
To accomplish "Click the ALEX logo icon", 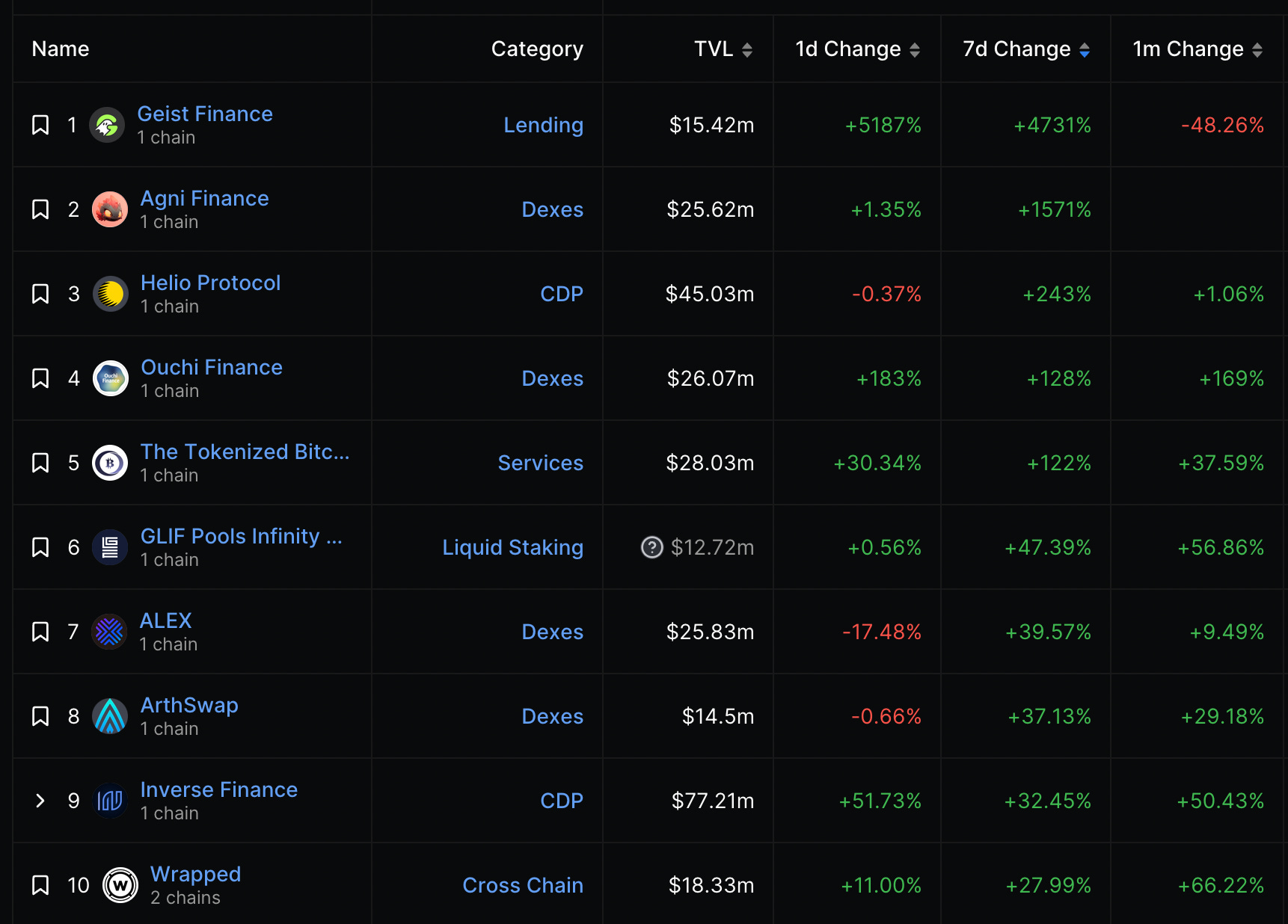I will [x=109, y=632].
